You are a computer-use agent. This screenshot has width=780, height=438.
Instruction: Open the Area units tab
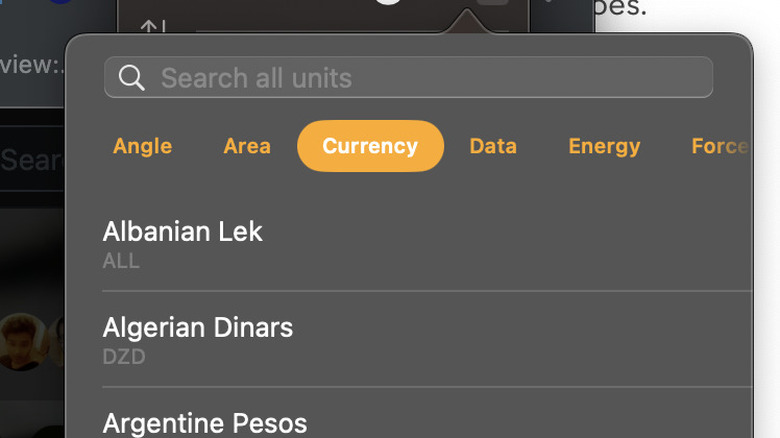(x=247, y=146)
